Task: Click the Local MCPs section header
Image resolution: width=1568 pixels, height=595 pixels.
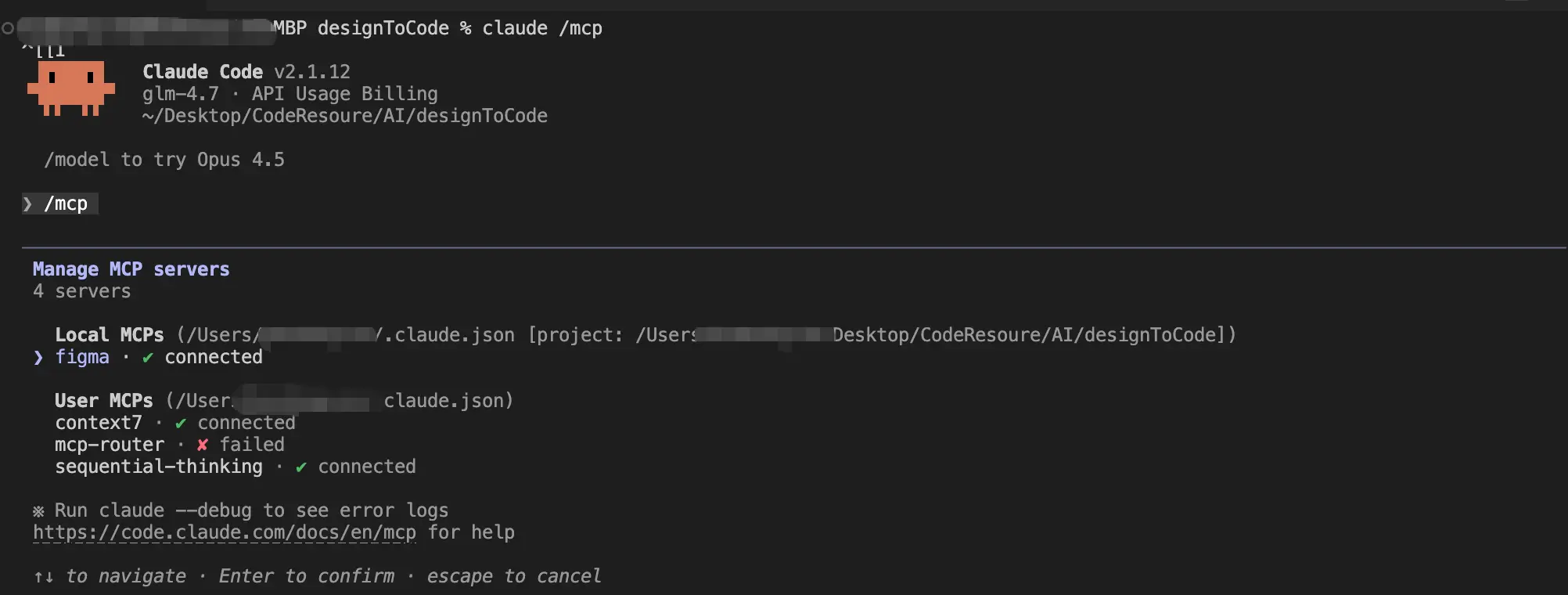Action: (x=110, y=335)
